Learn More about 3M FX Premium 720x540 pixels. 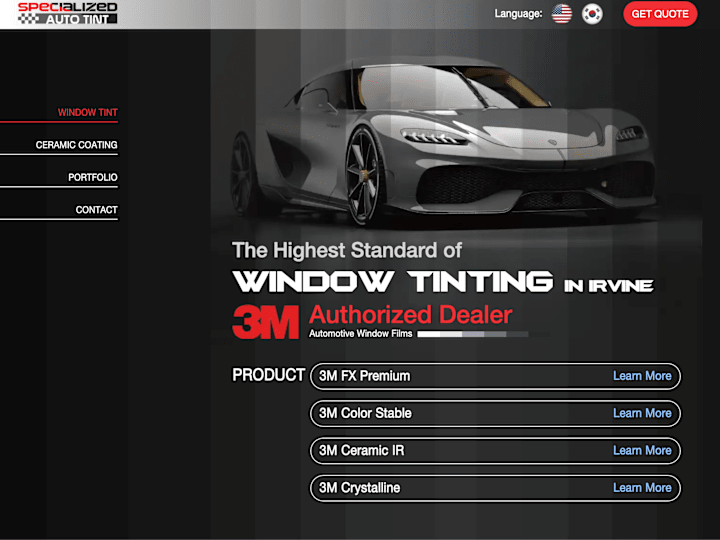tap(642, 376)
